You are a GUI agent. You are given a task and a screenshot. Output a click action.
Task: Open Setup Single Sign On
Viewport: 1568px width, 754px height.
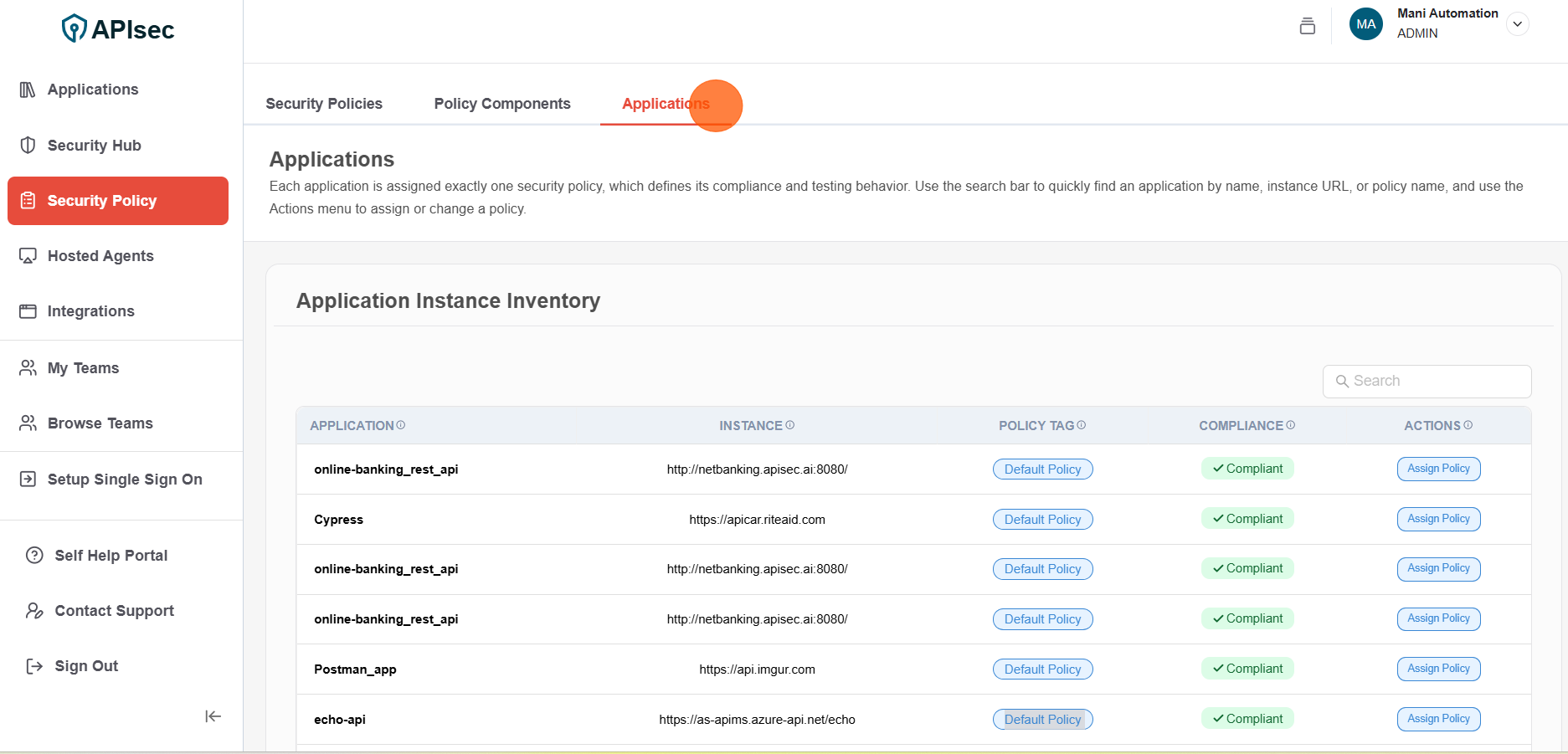coord(125,480)
